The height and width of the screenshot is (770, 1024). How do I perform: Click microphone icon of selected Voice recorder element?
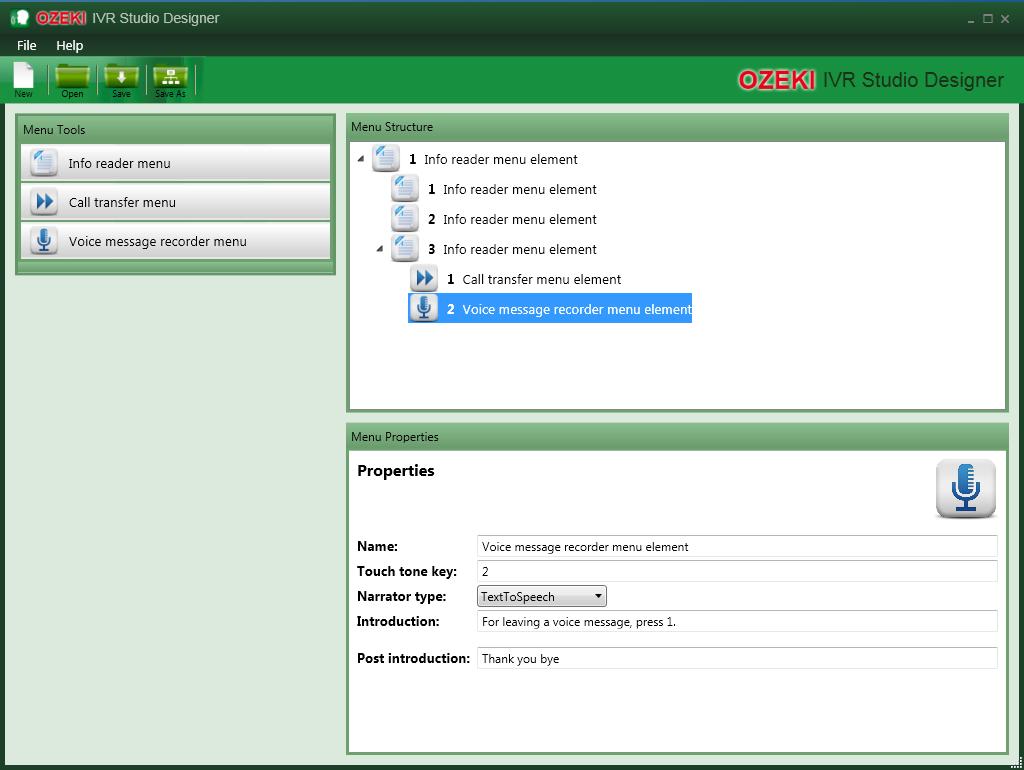click(424, 308)
